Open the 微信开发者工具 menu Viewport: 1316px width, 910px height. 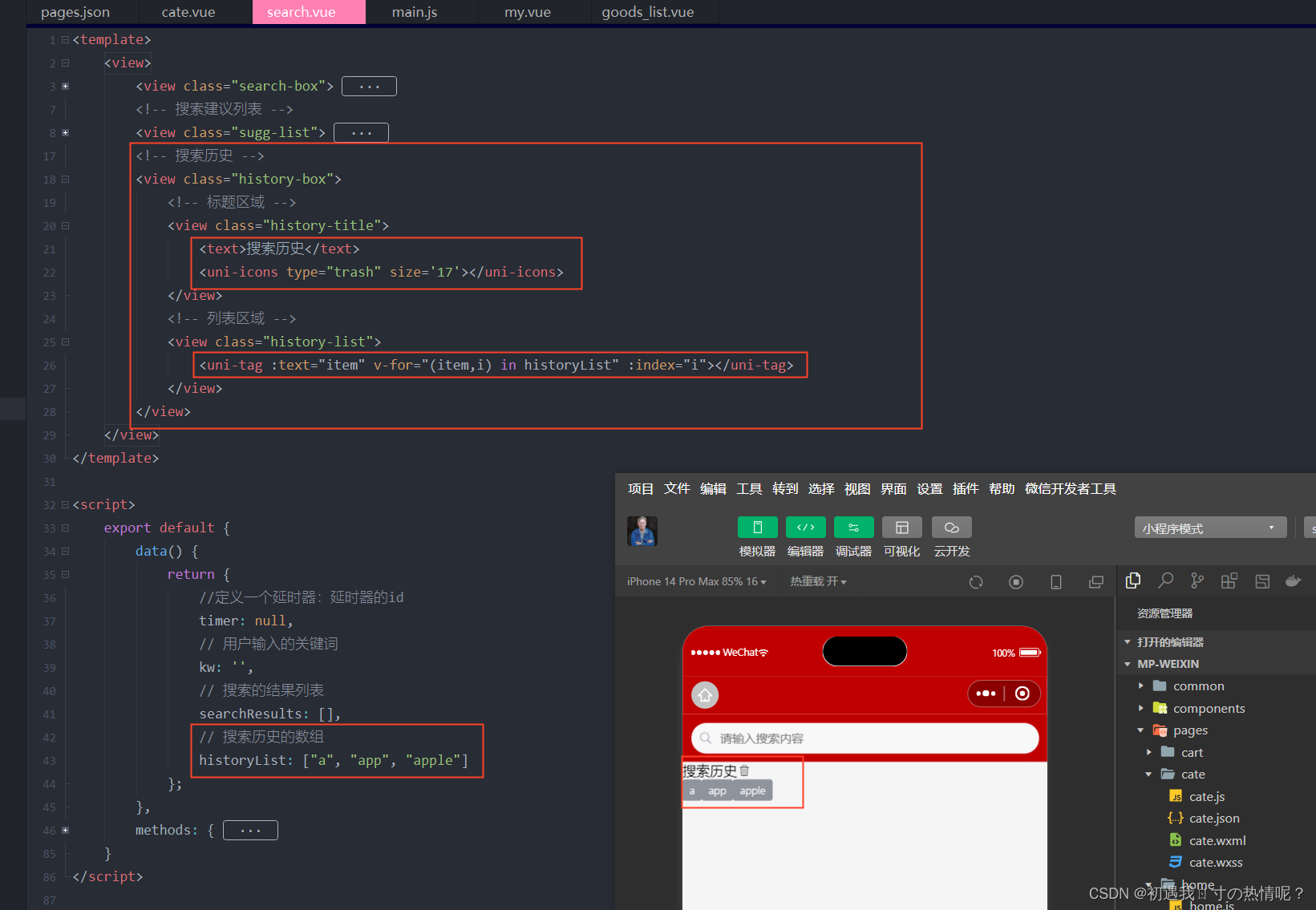[1071, 488]
